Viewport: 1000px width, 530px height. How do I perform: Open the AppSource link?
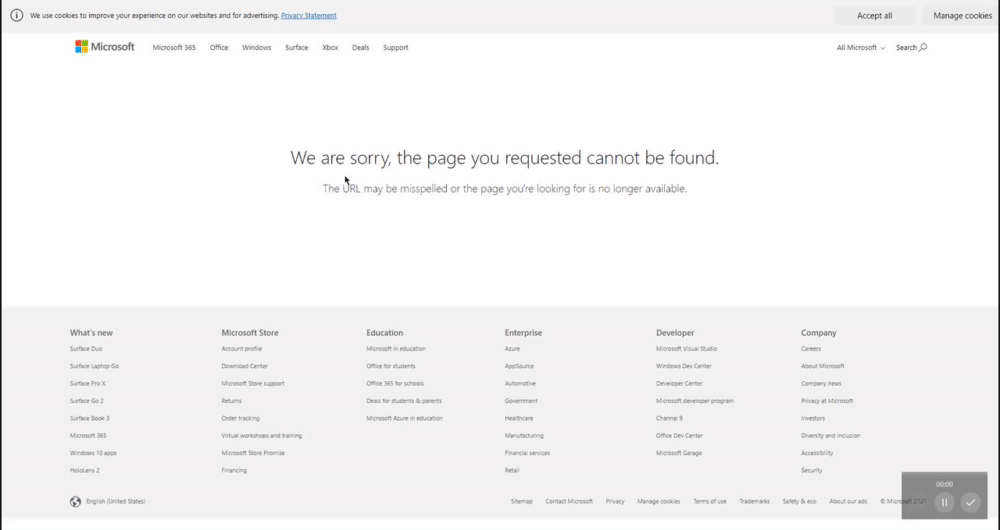(x=519, y=366)
